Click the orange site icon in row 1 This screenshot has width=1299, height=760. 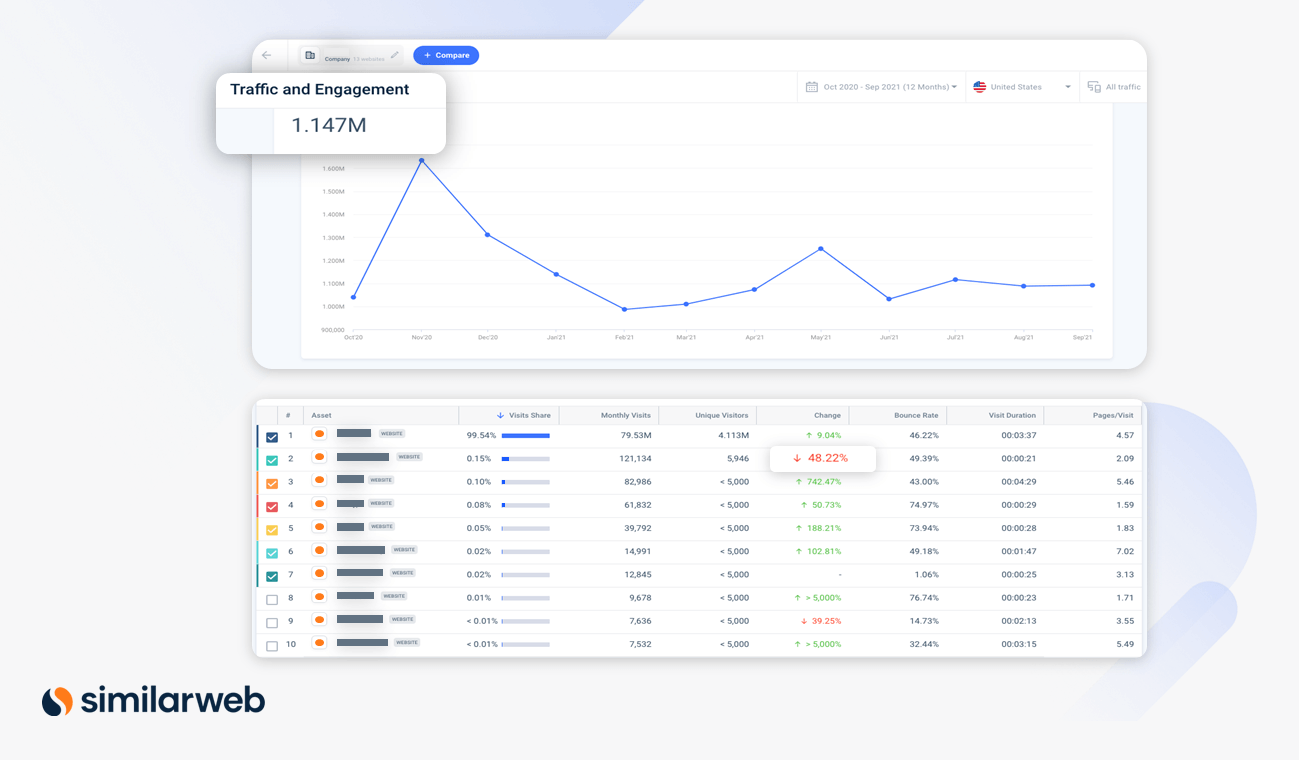coord(319,434)
